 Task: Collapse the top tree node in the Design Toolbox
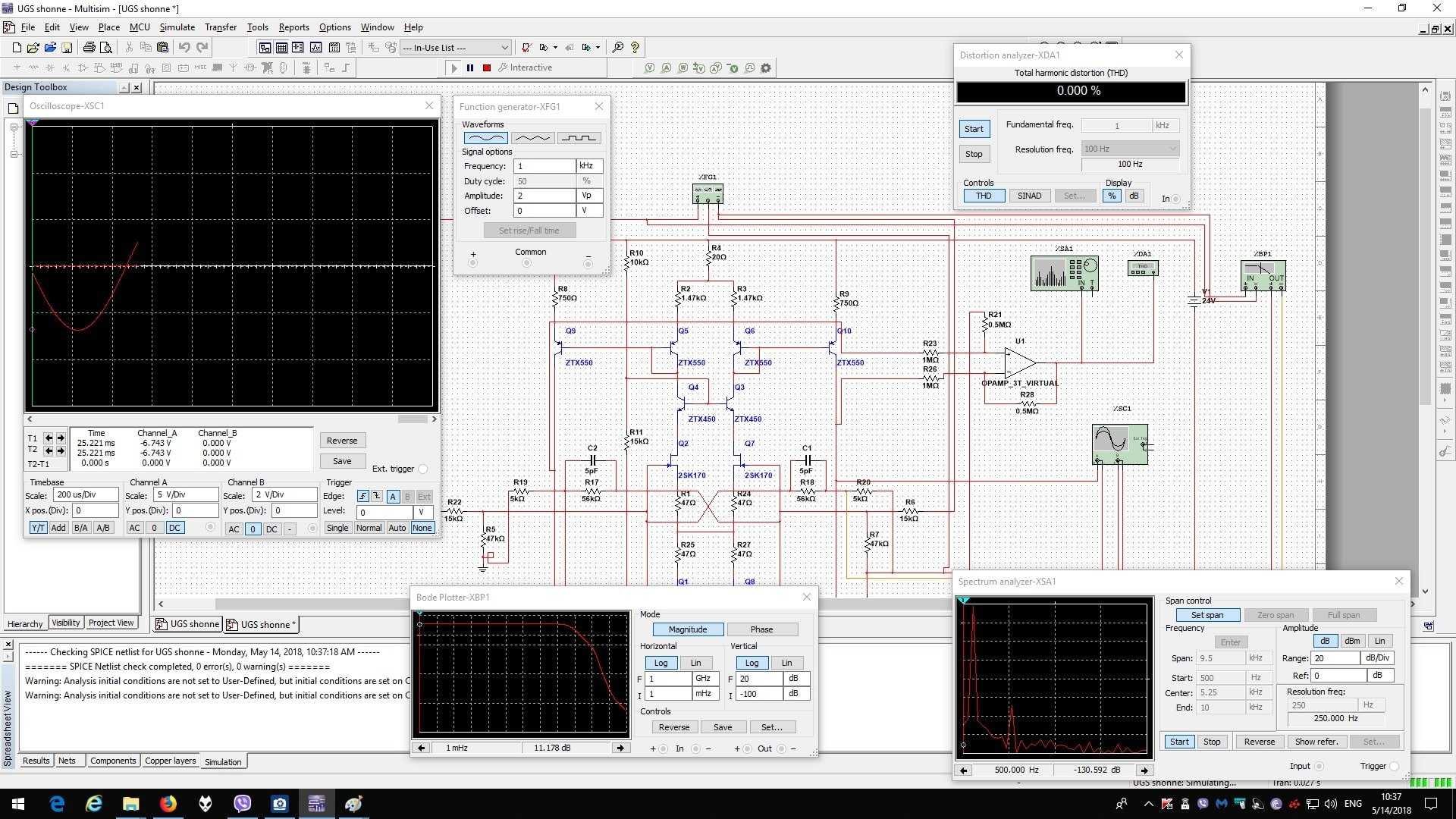[14, 127]
